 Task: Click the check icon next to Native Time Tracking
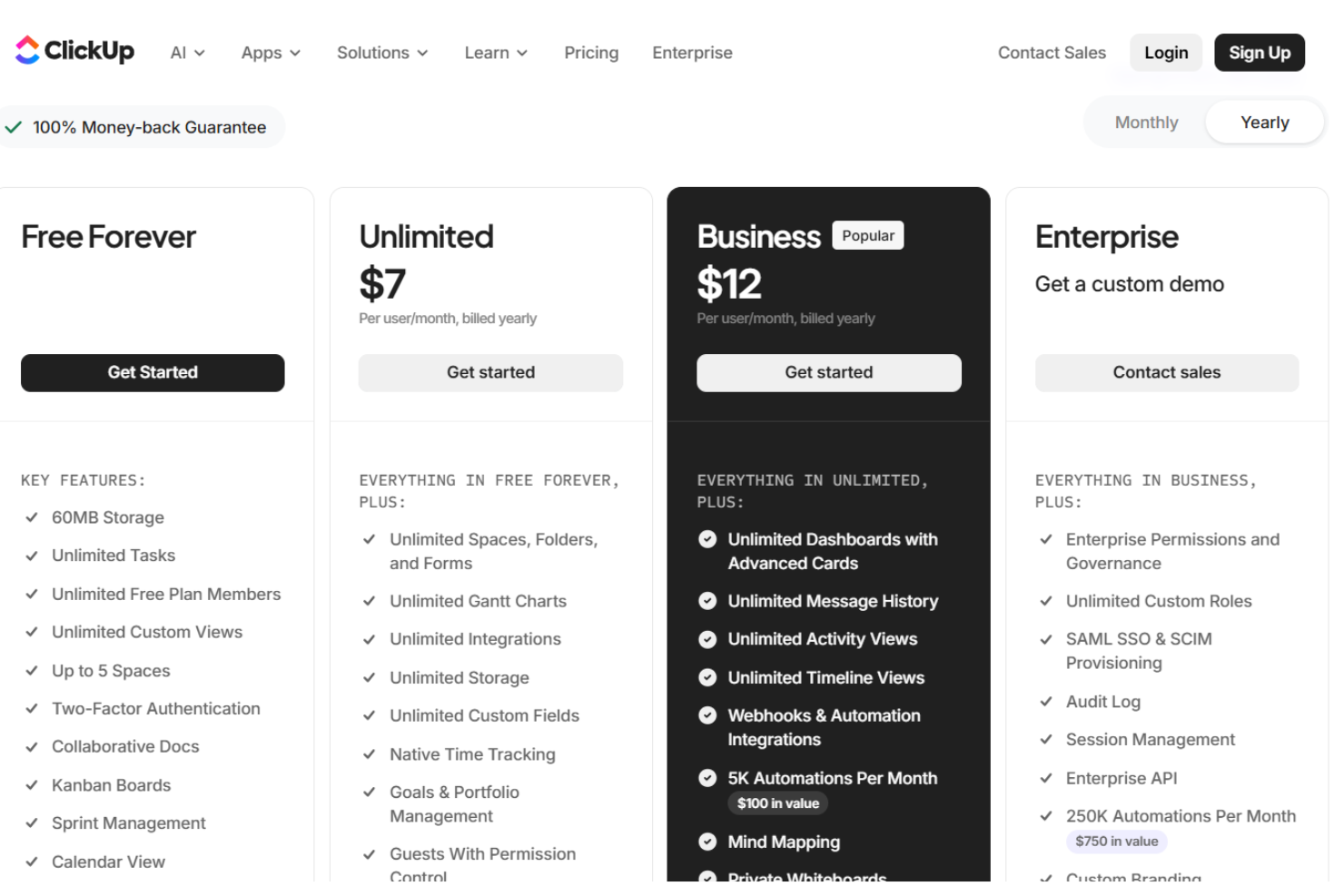click(370, 754)
